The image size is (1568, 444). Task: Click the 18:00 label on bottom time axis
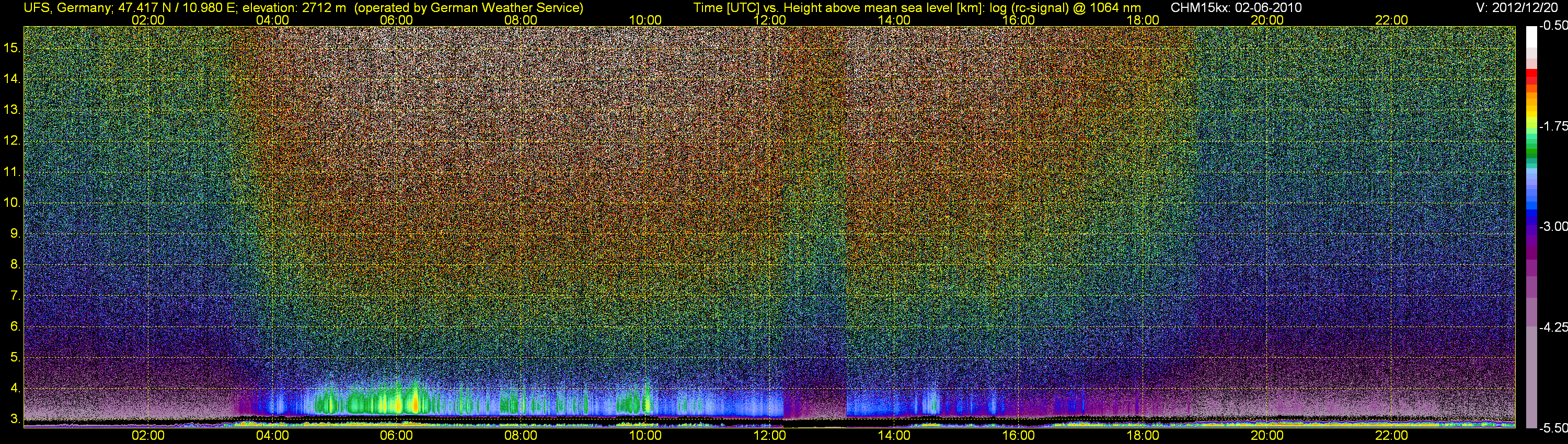(1143, 436)
